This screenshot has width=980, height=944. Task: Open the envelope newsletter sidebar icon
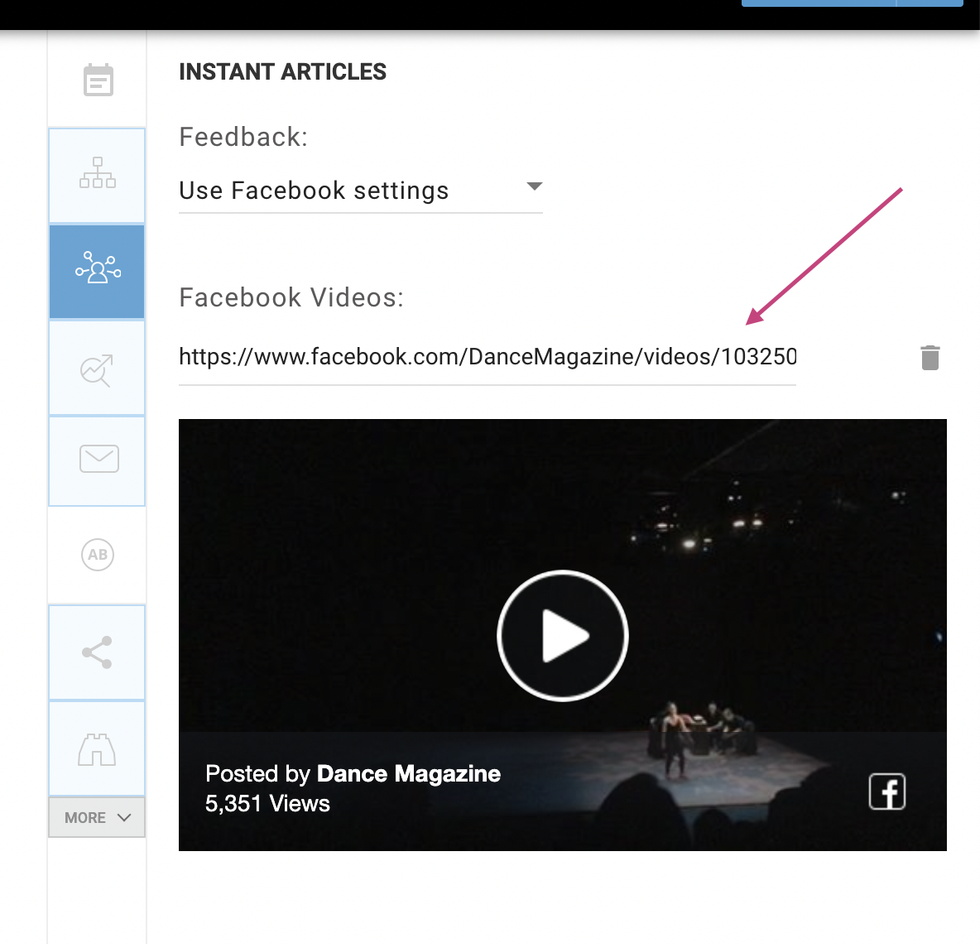coord(98,459)
